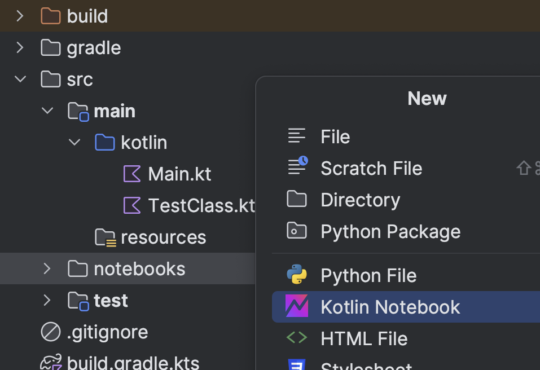Click the Stylesheet CSS icon

297,364
